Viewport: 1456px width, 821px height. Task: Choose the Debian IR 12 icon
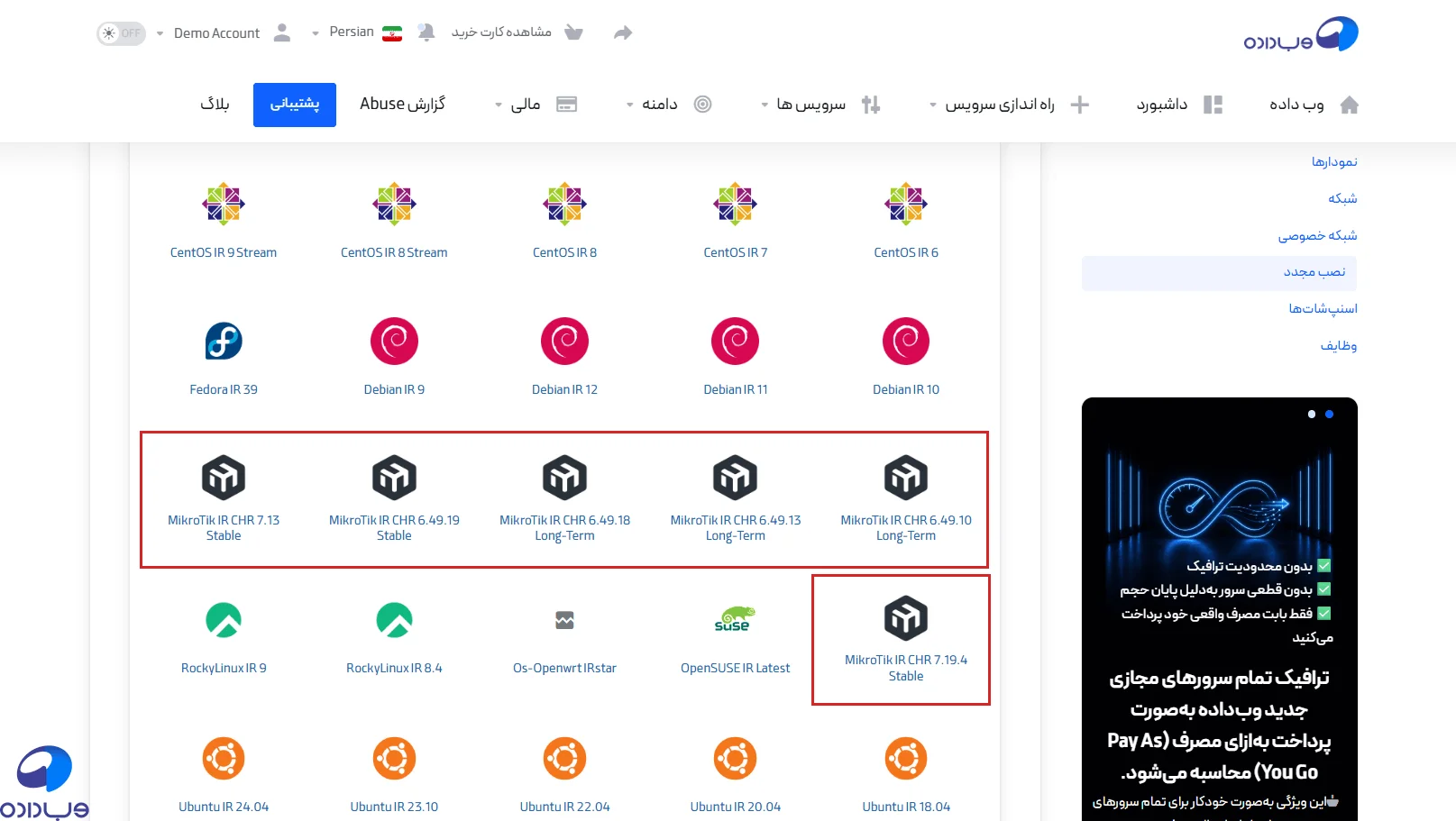tap(564, 342)
